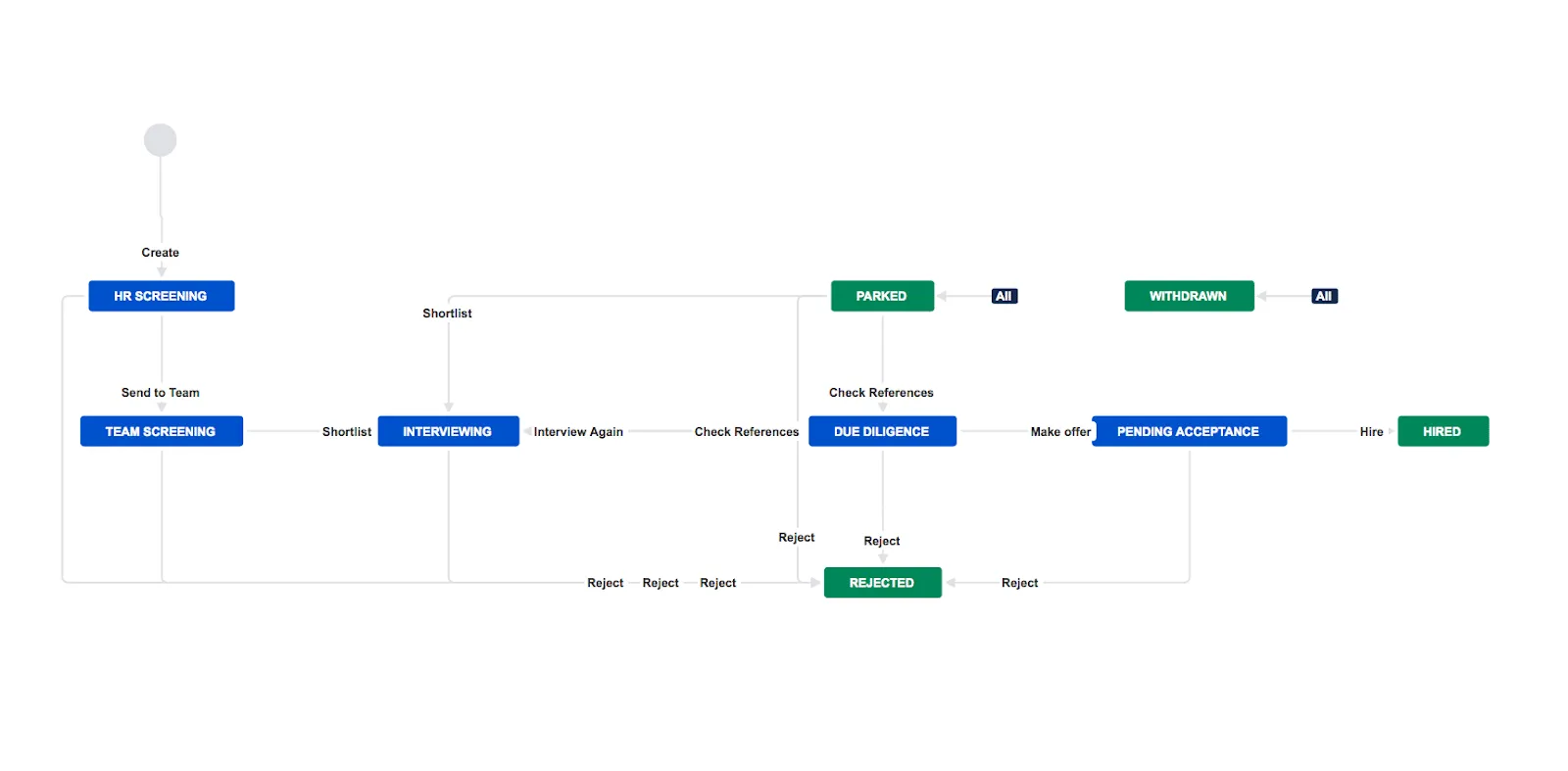Viewport: 1568px width, 771px height.
Task: Select Reject transition from PENDING ACCEPTANCE
Action: point(1019,583)
